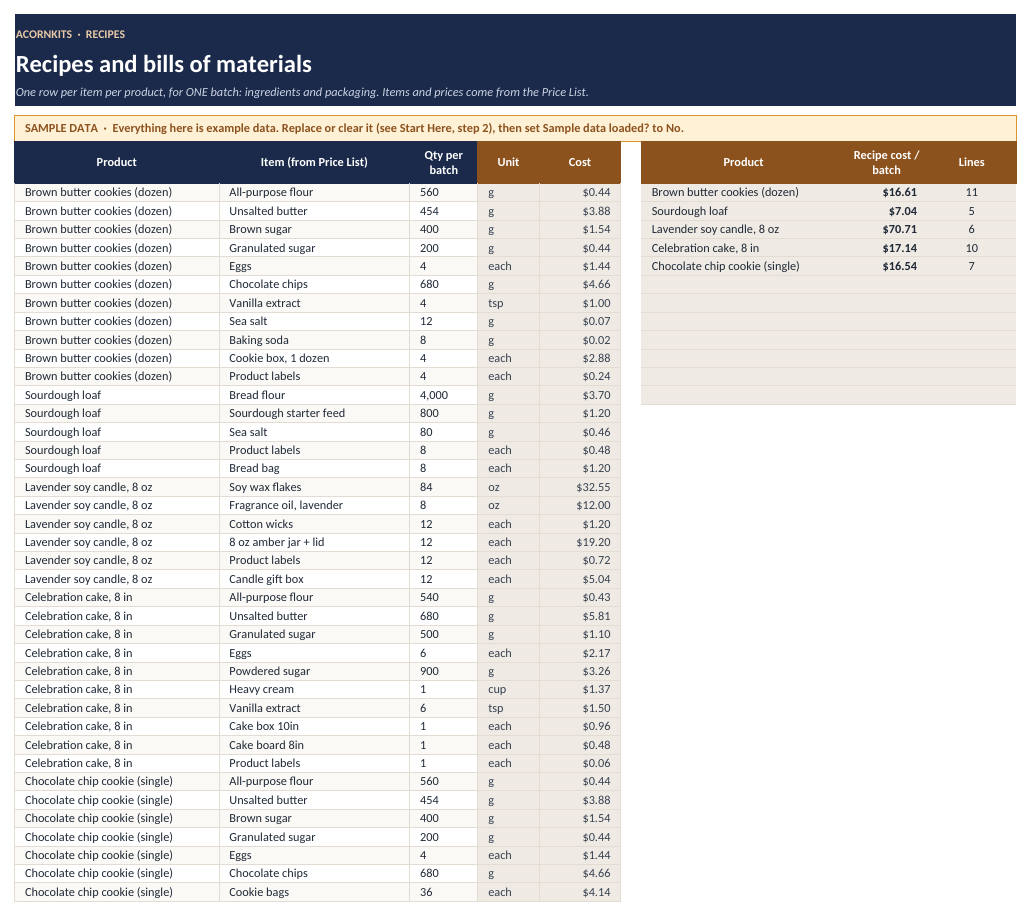Click 'Celebration cake, 8 in' in summary table
The height and width of the screenshot is (916, 1031).
743,248
